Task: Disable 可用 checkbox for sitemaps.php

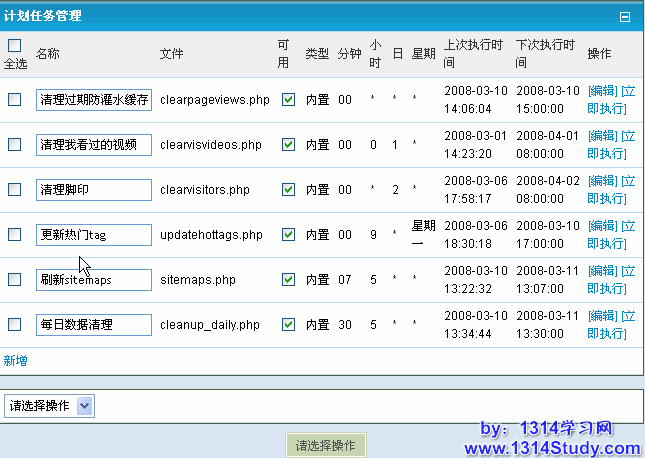Action: [x=288, y=280]
